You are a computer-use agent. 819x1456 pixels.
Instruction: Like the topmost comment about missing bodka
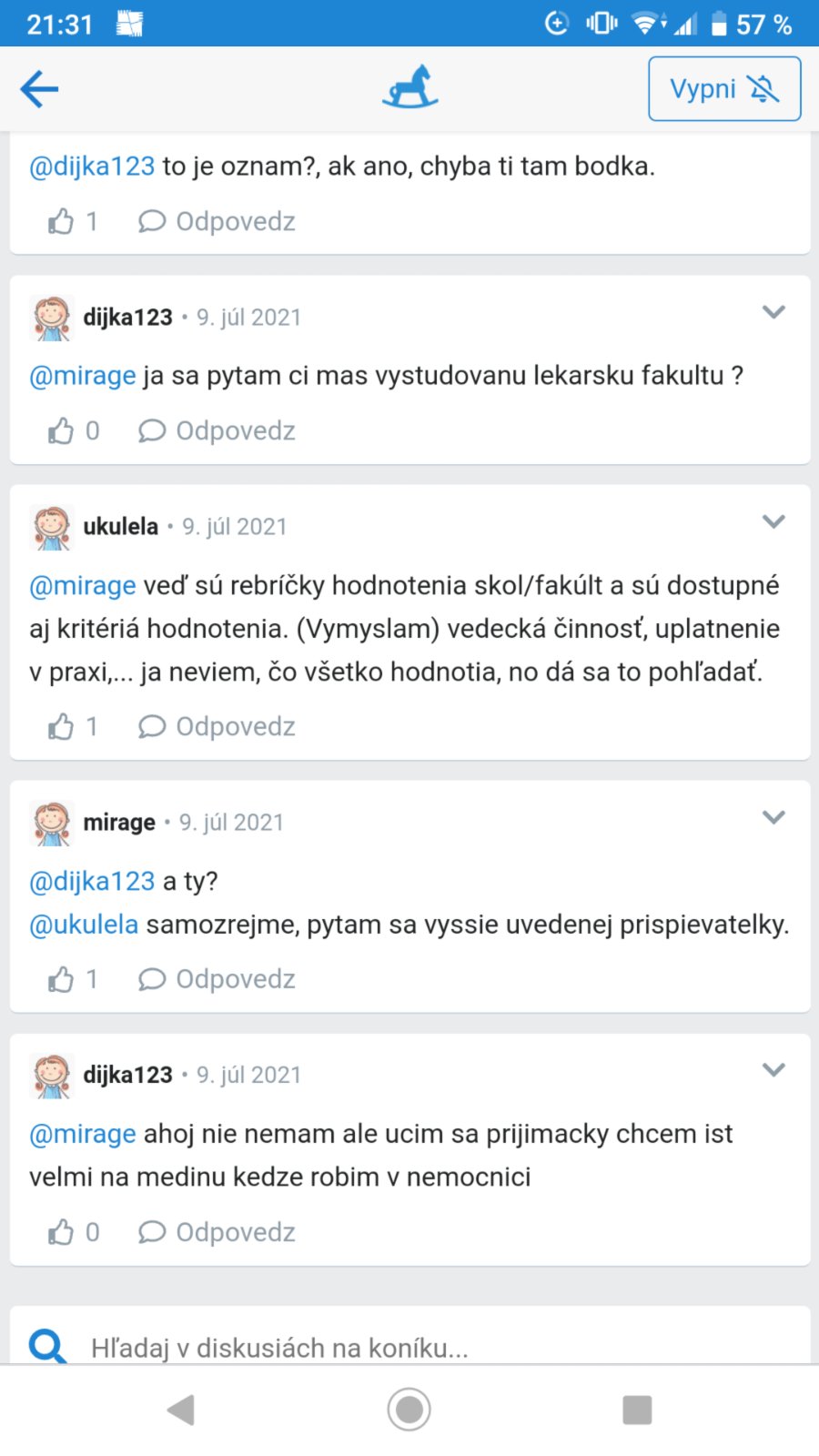(x=61, y=221)
